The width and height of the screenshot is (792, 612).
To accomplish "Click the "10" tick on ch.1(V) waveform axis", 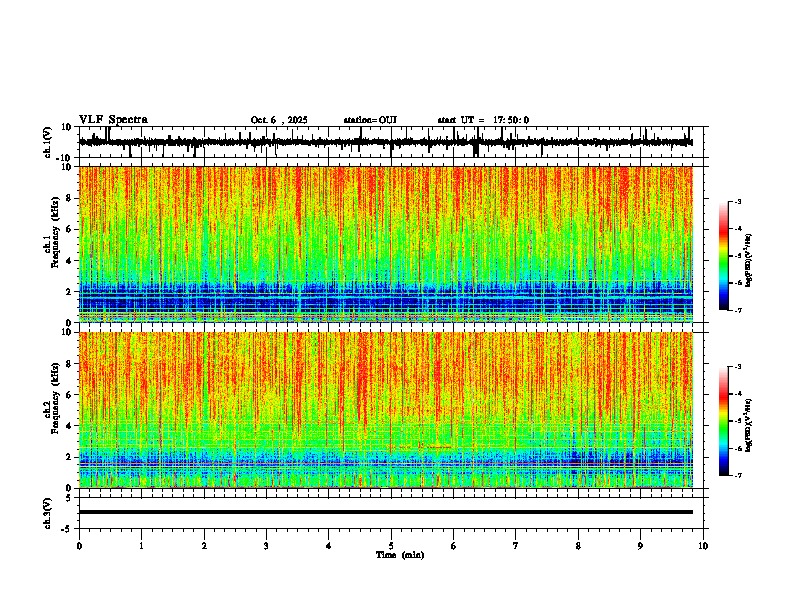I will pos(67,127).
